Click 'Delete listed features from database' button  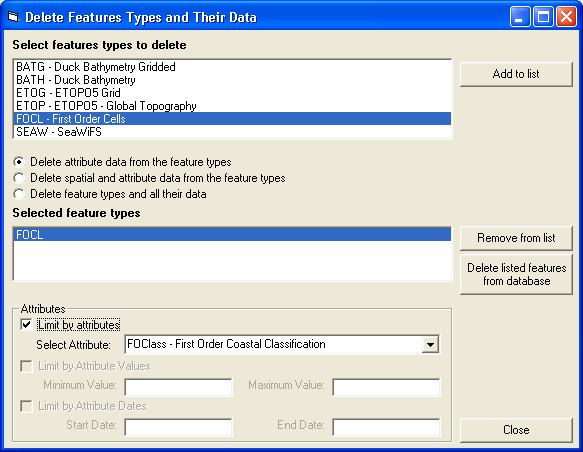[x=516, y=274]
